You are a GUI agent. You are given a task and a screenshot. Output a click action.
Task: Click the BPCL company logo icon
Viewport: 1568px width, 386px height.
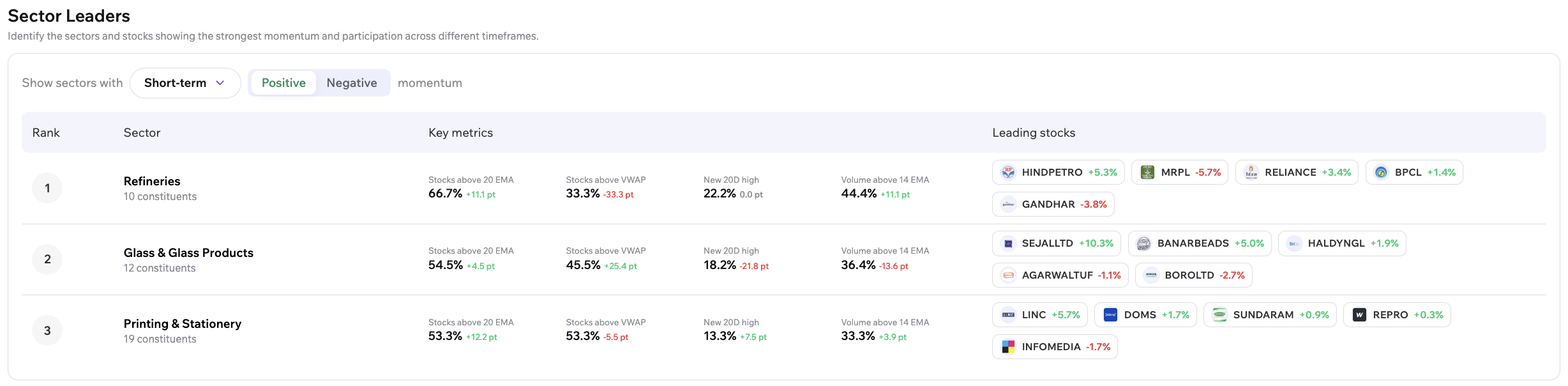(1381, 172)
